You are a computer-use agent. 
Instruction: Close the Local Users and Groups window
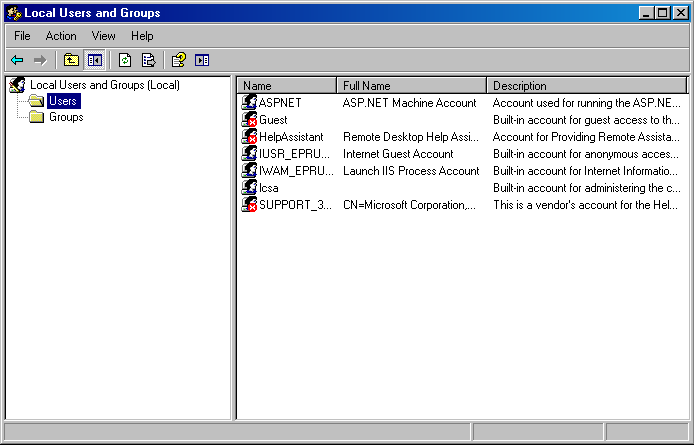(680, 13)
